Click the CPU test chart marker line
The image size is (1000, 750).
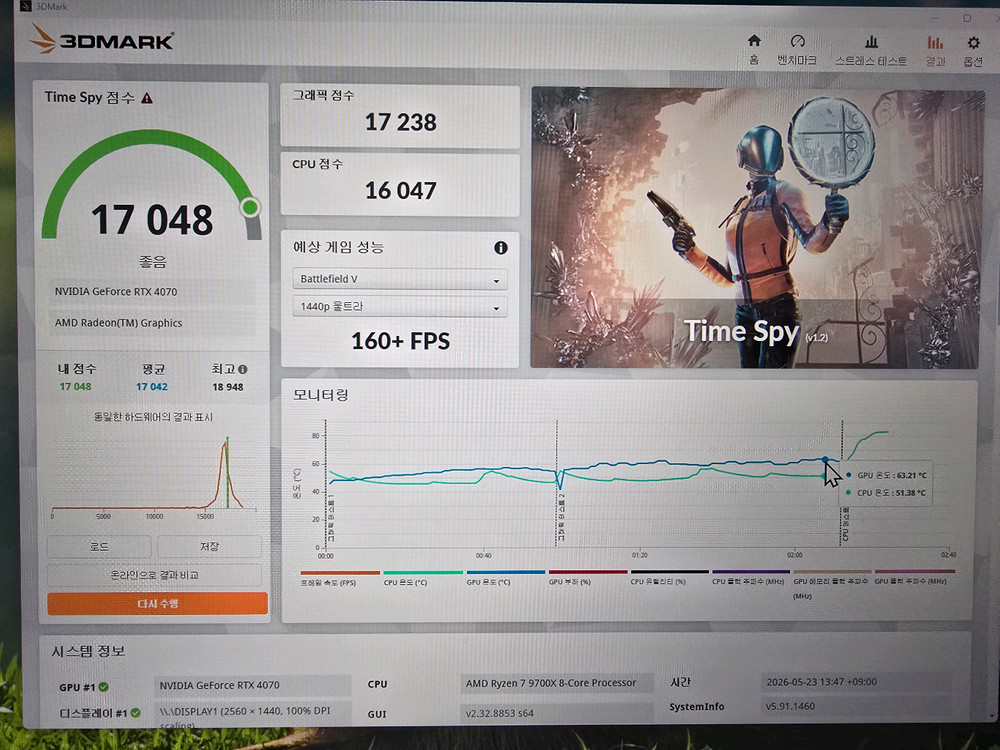[842, 483]
